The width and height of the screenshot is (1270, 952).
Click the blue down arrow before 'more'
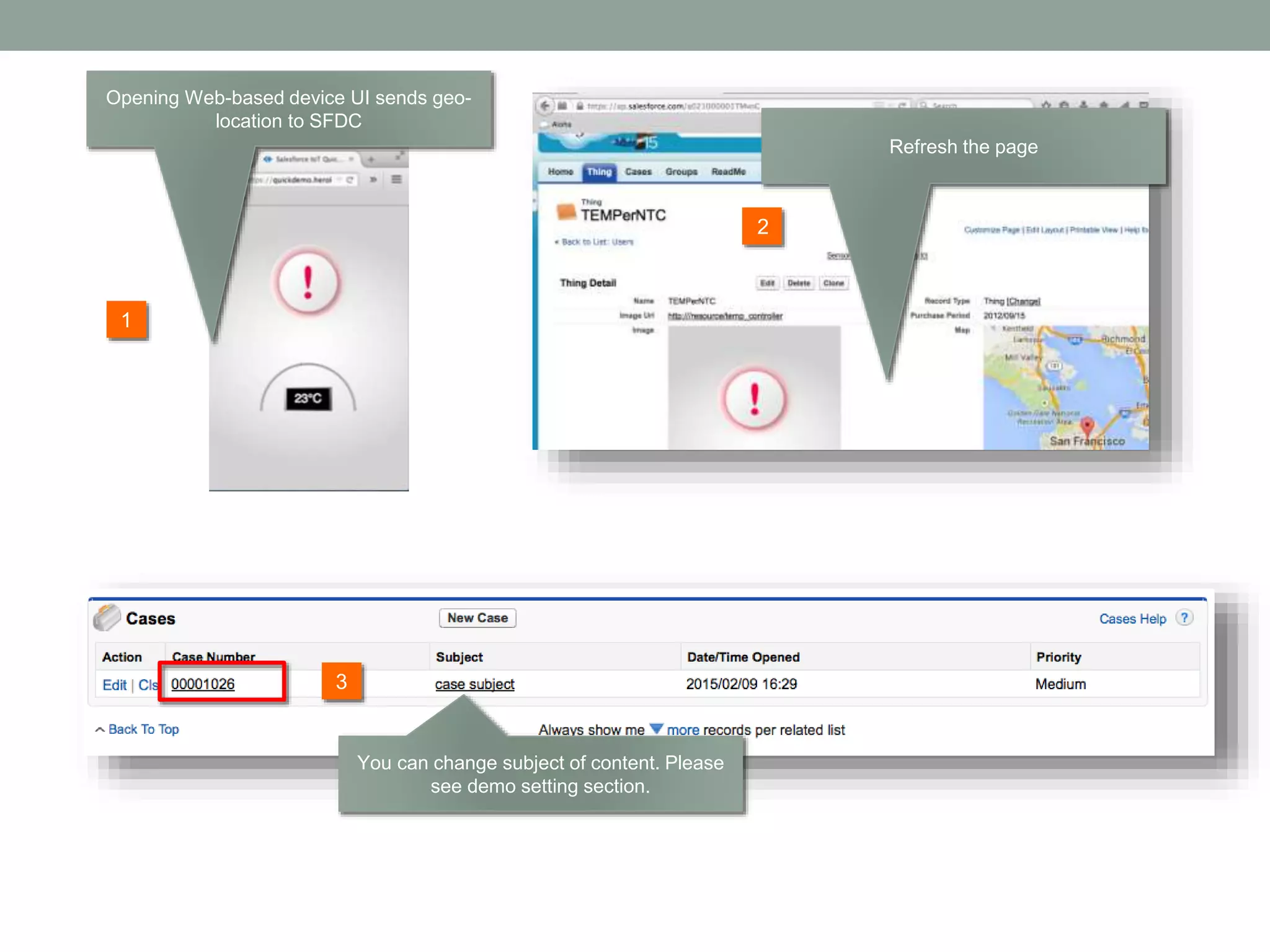656,728
